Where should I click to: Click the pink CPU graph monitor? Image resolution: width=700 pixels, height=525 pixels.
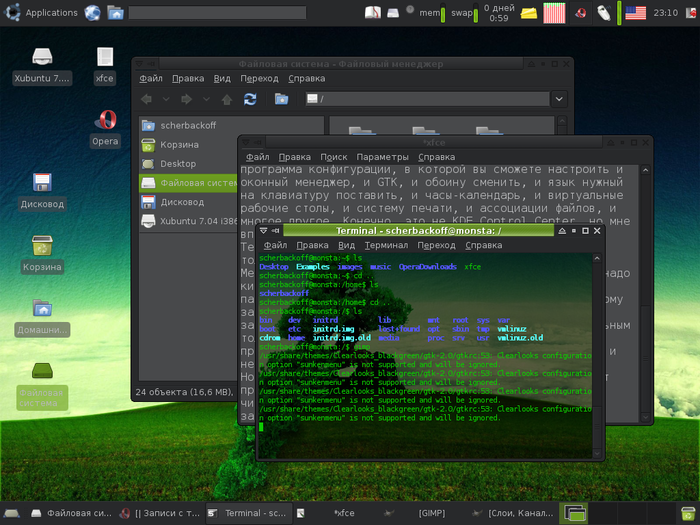(554, 12)
